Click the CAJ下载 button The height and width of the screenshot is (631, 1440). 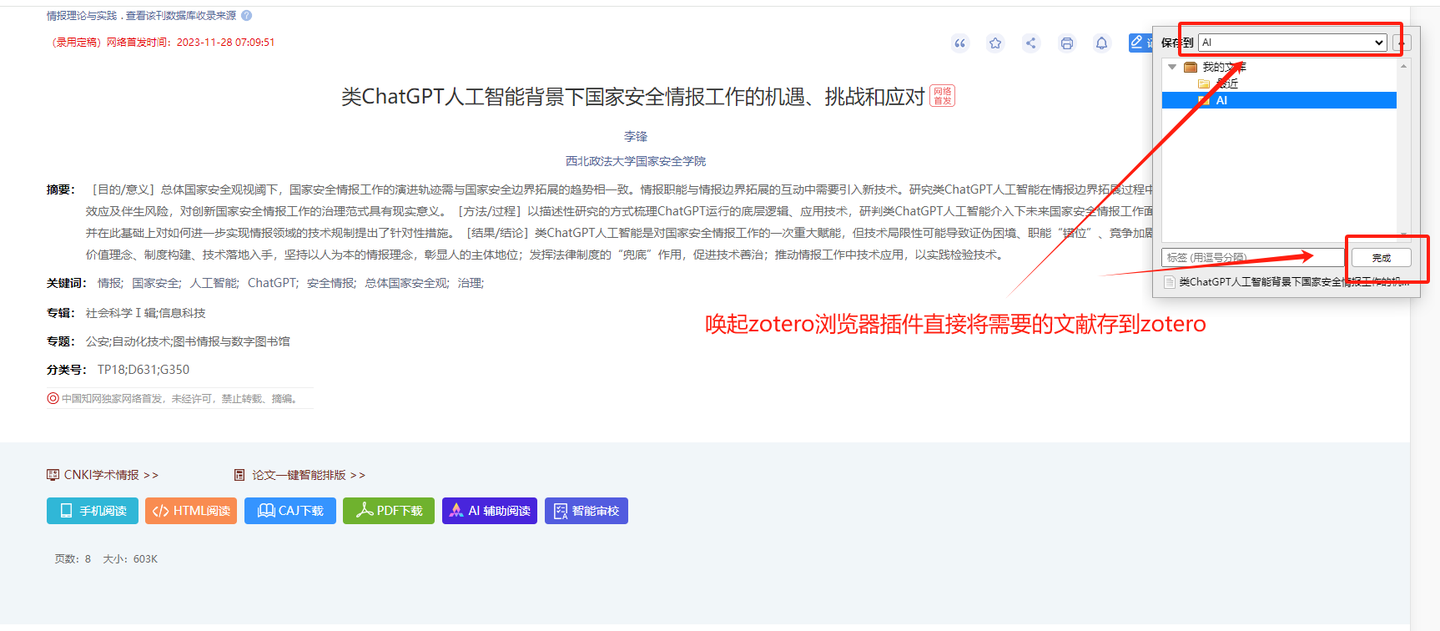[290, 511]
